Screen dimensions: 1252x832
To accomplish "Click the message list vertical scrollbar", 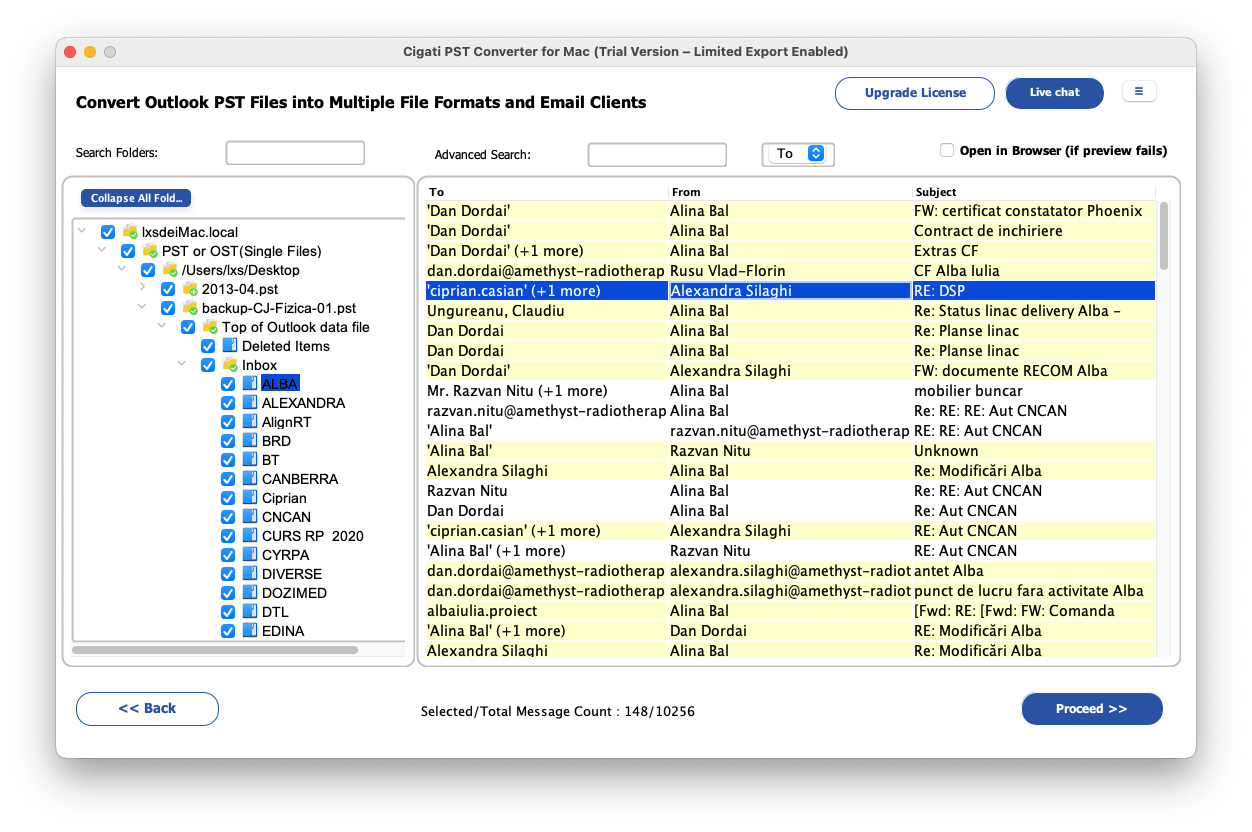I will [1164, 235].
